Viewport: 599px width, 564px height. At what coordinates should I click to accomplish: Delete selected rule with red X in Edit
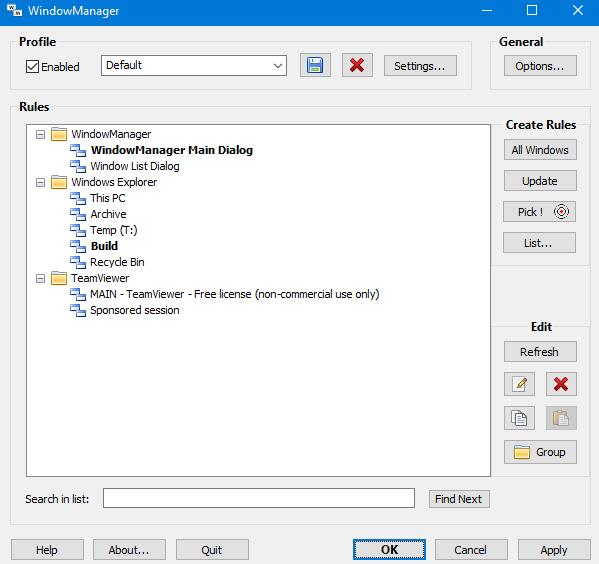561,384
